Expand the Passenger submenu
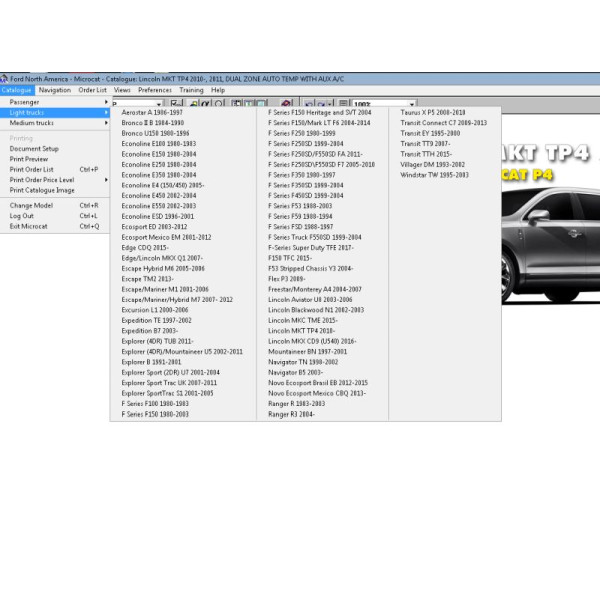Image resolution: width=600 pixels, height=600 pixels. click(x=55, y=102)
